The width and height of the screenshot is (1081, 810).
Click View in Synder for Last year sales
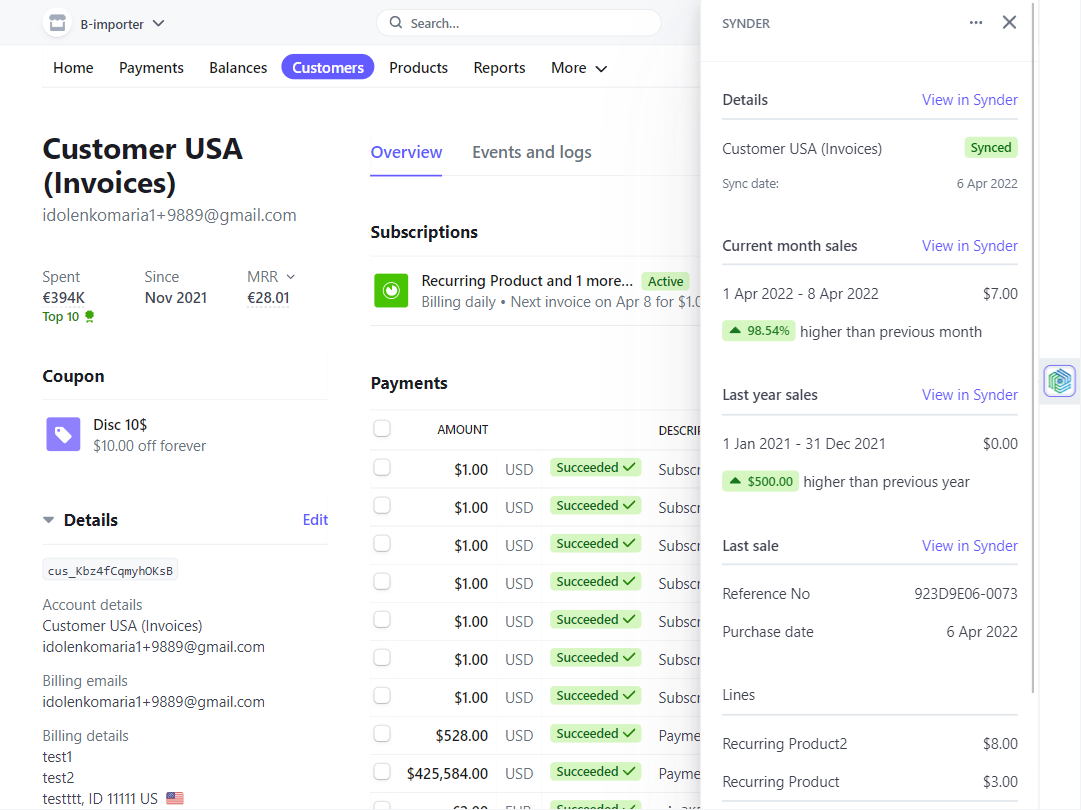coord(969,395)
